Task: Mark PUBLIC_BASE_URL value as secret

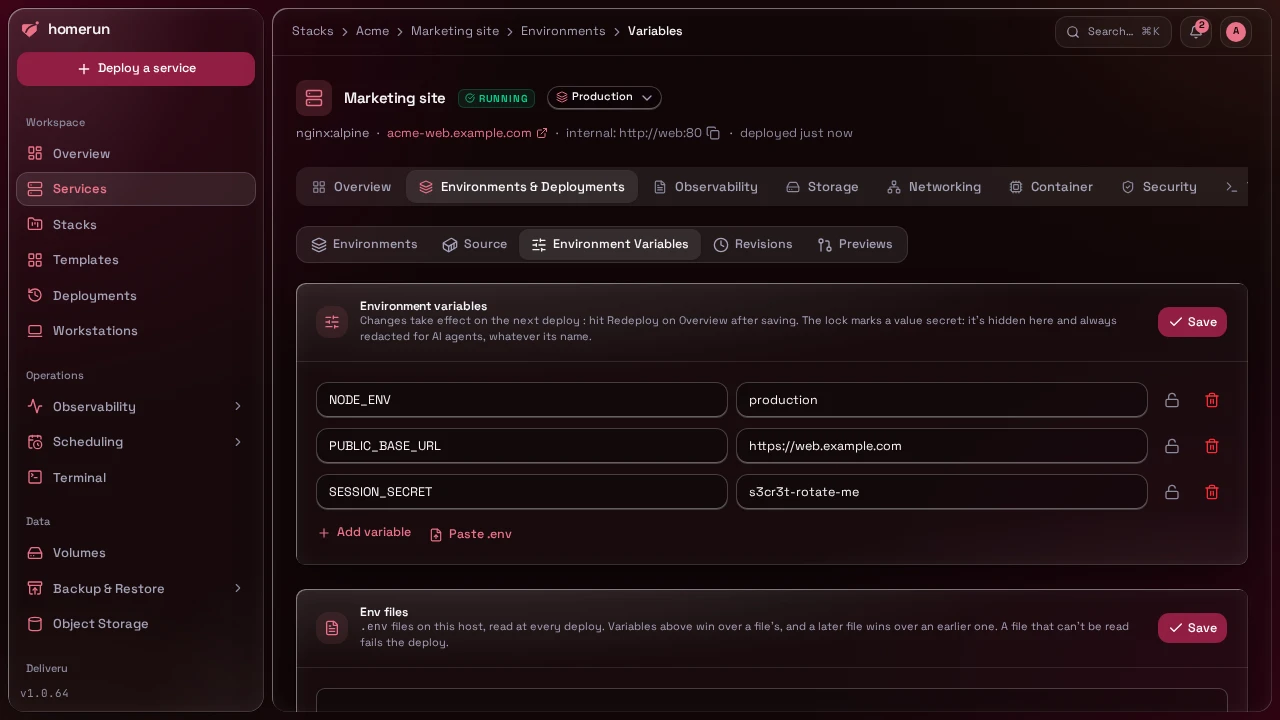Action: pos(1172,446)
